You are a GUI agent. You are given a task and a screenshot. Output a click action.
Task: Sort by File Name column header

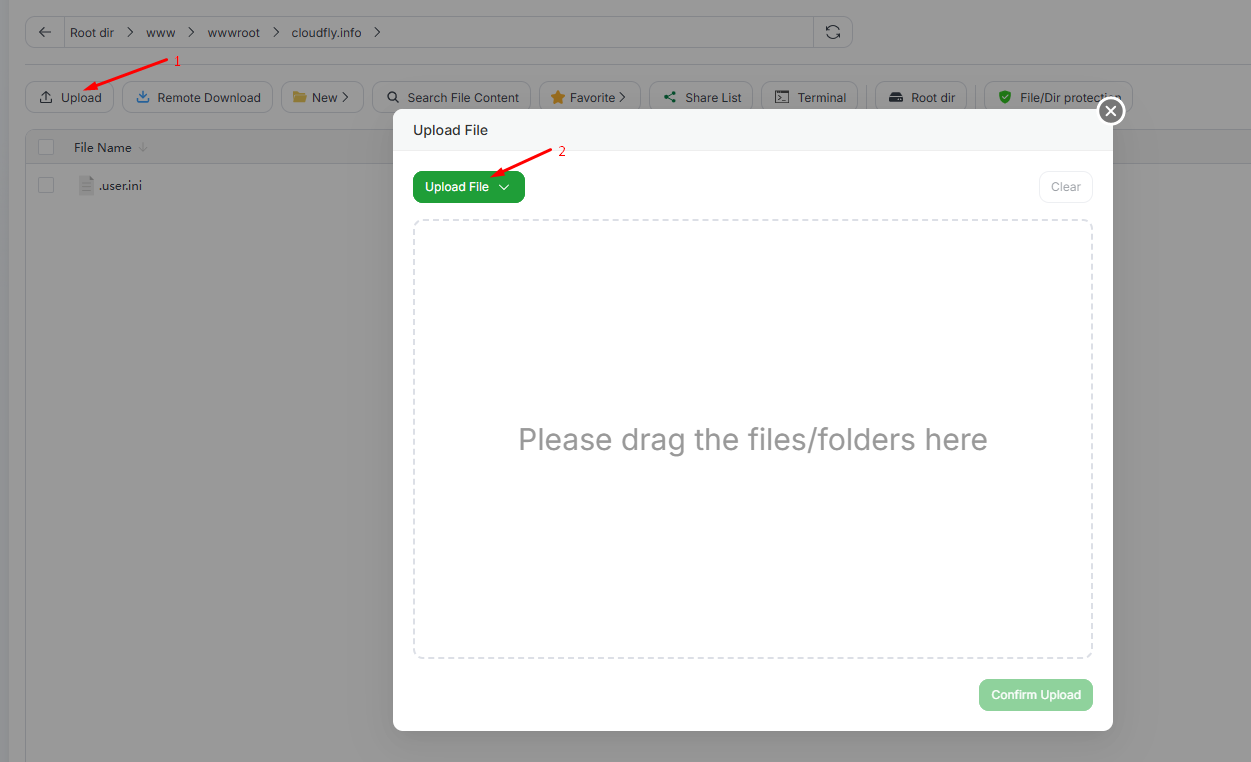coord(103,147)
